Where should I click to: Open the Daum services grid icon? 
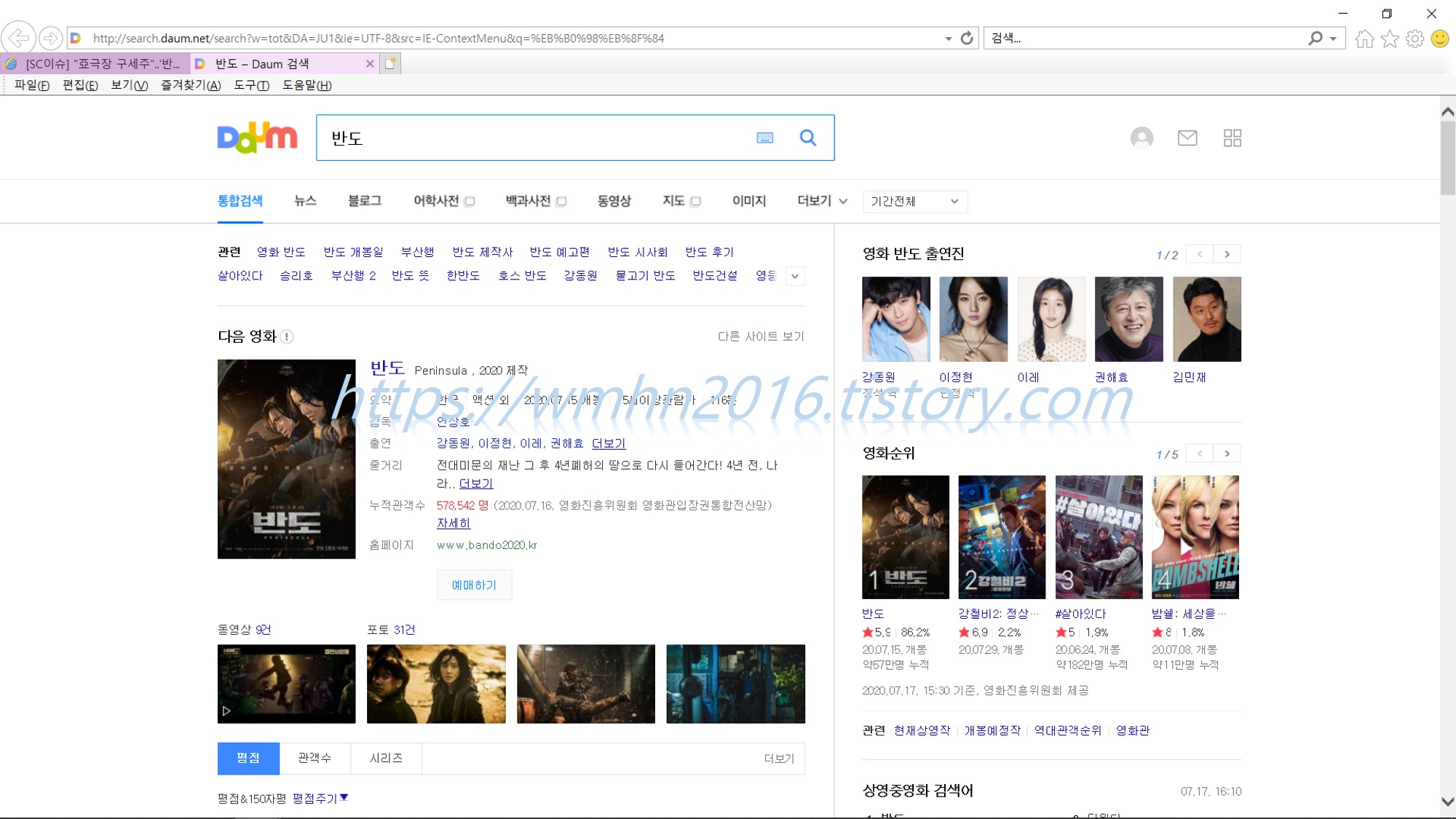click(x=1233, y=138)
